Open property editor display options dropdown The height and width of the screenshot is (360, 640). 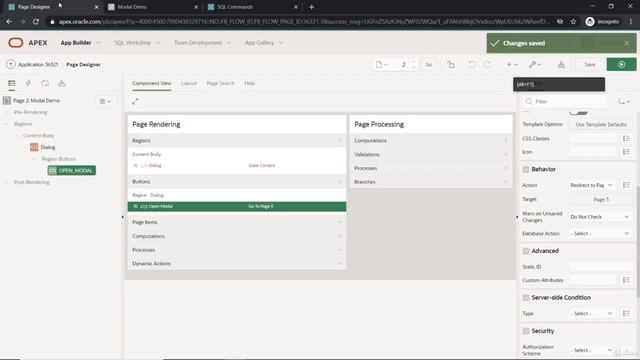point(624,101)
